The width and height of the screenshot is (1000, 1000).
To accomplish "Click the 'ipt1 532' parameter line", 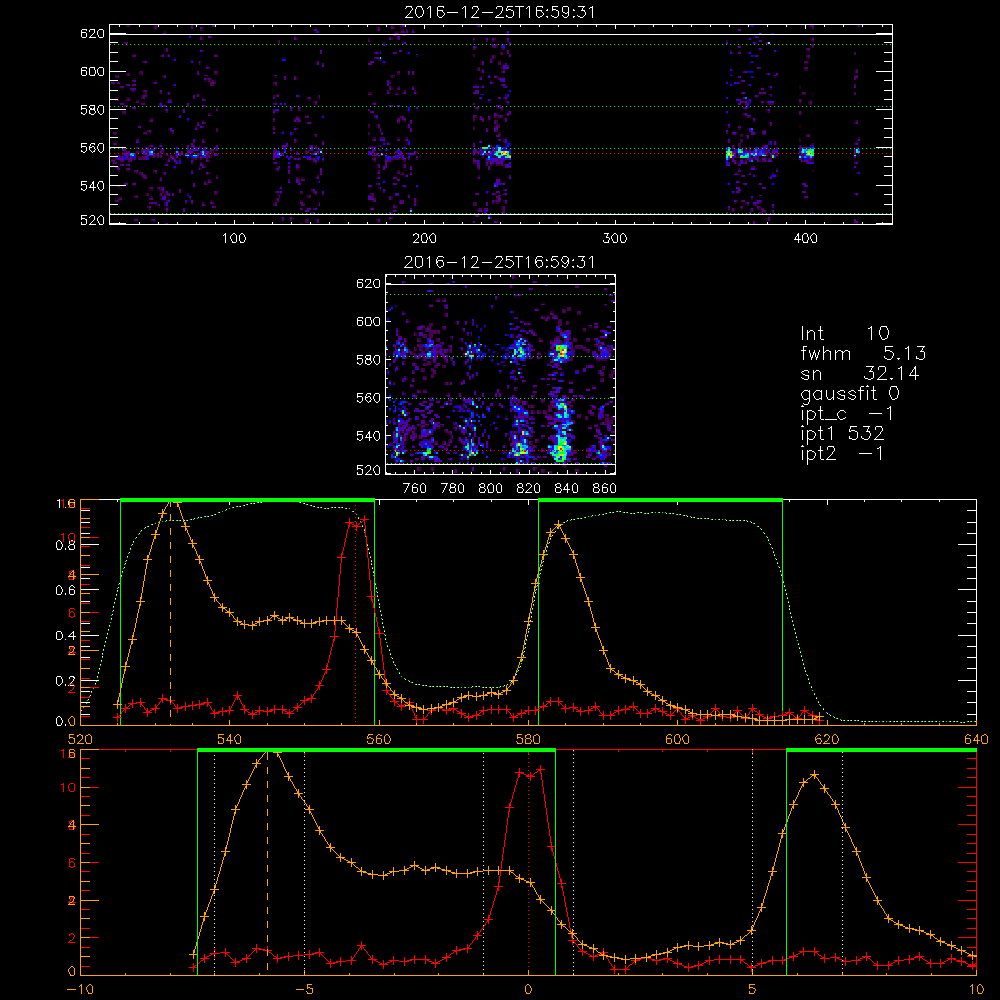I will (842, 434).
